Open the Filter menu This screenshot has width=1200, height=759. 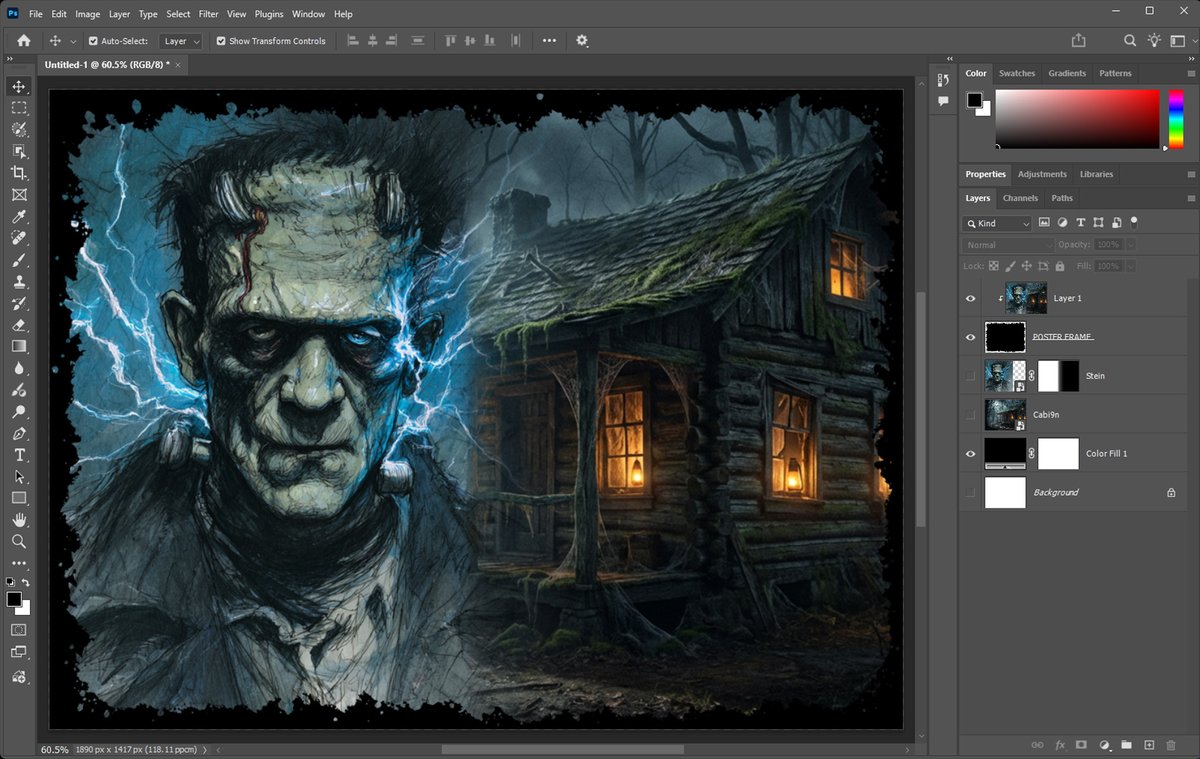pos(208,14)
